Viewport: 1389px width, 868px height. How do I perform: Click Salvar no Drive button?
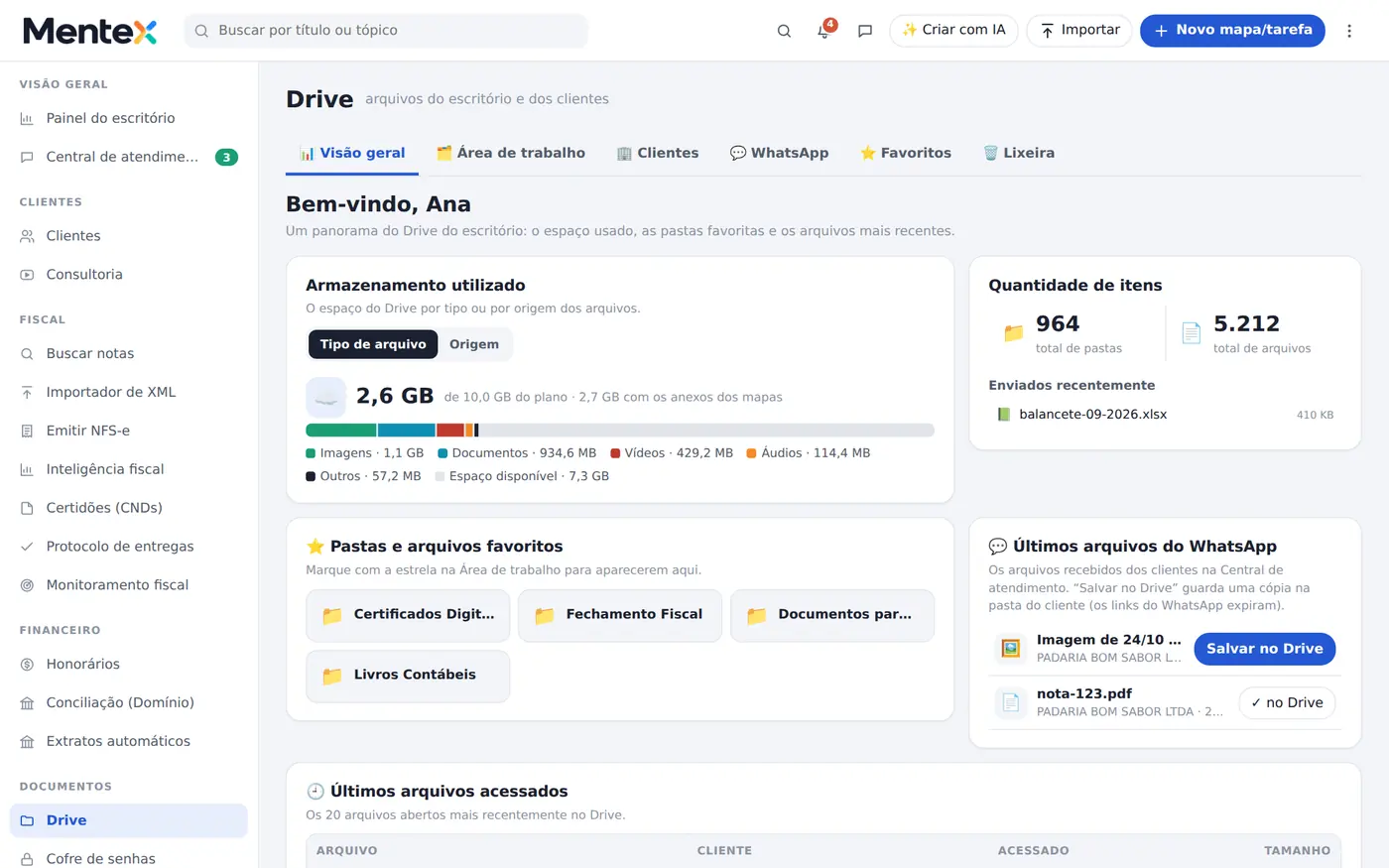[1265, 649]
